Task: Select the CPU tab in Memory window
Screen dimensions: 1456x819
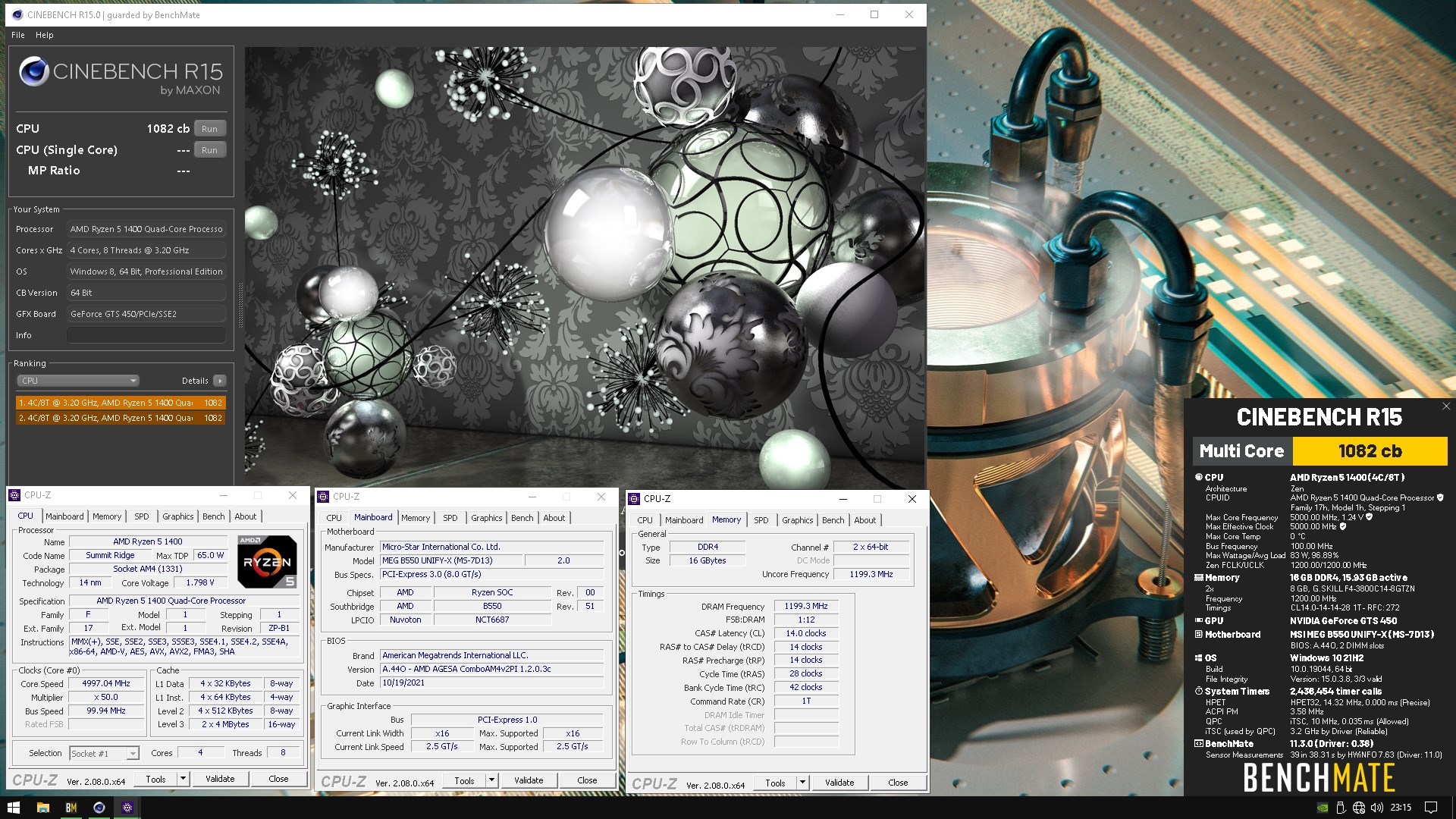Action: (645, 520)
